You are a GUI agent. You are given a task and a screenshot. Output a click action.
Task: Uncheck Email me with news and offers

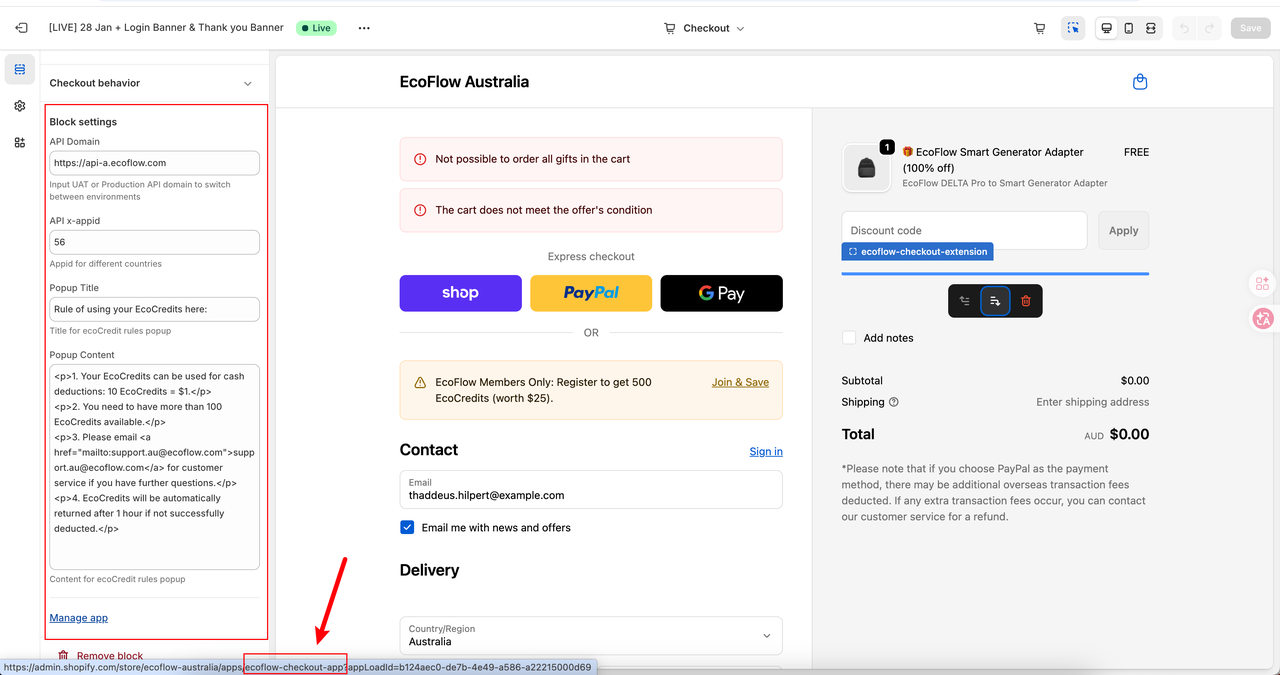[407, 527]
